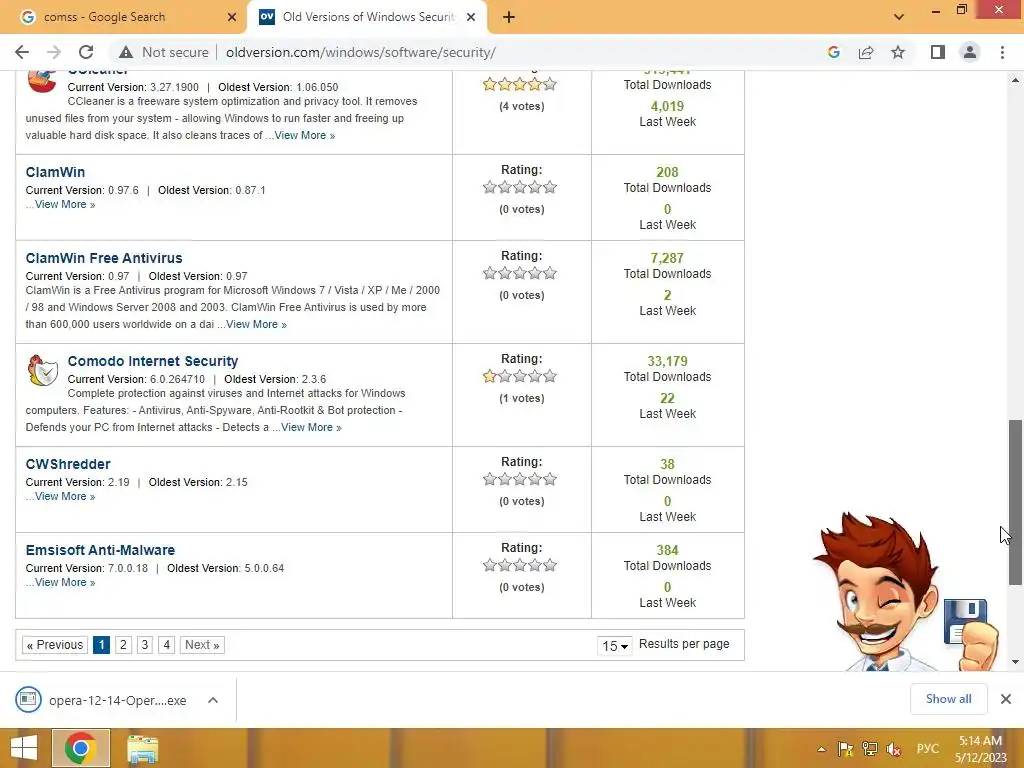
Task: Open a new tab with the plus icon
Action: click(x=509, y=18)
